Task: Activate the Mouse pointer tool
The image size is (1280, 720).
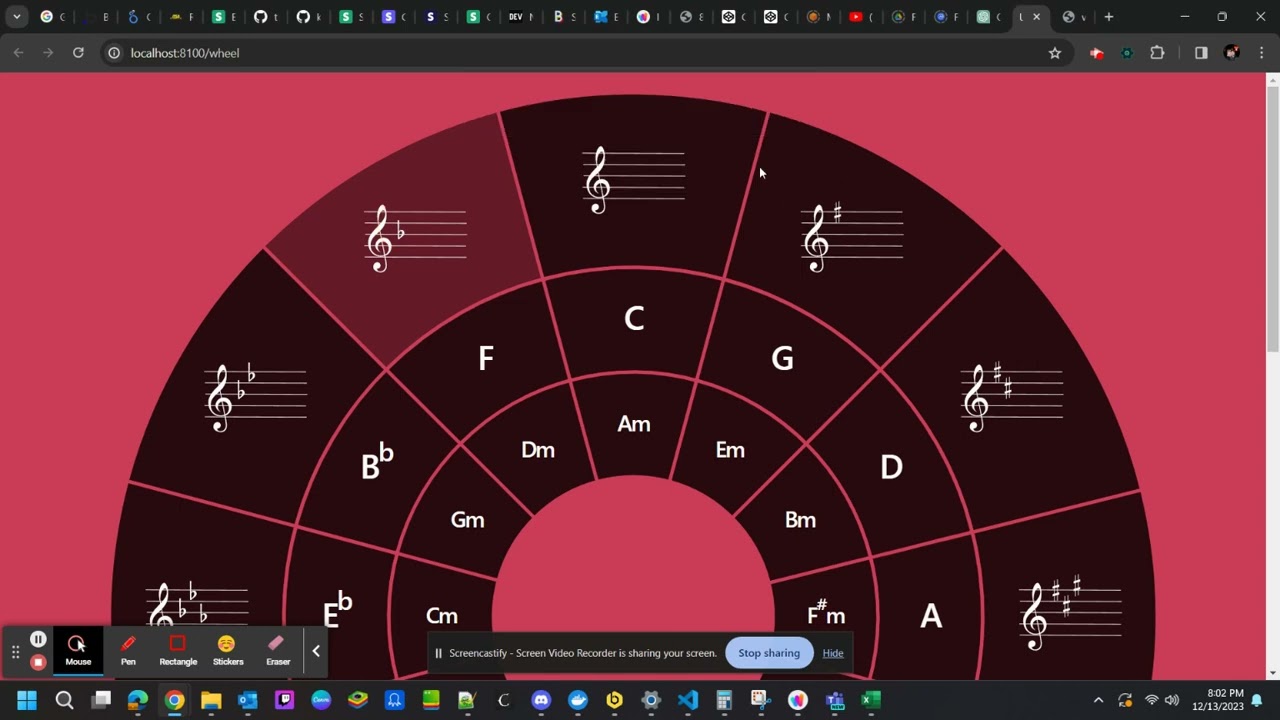Action: click(x=78, y=650)
